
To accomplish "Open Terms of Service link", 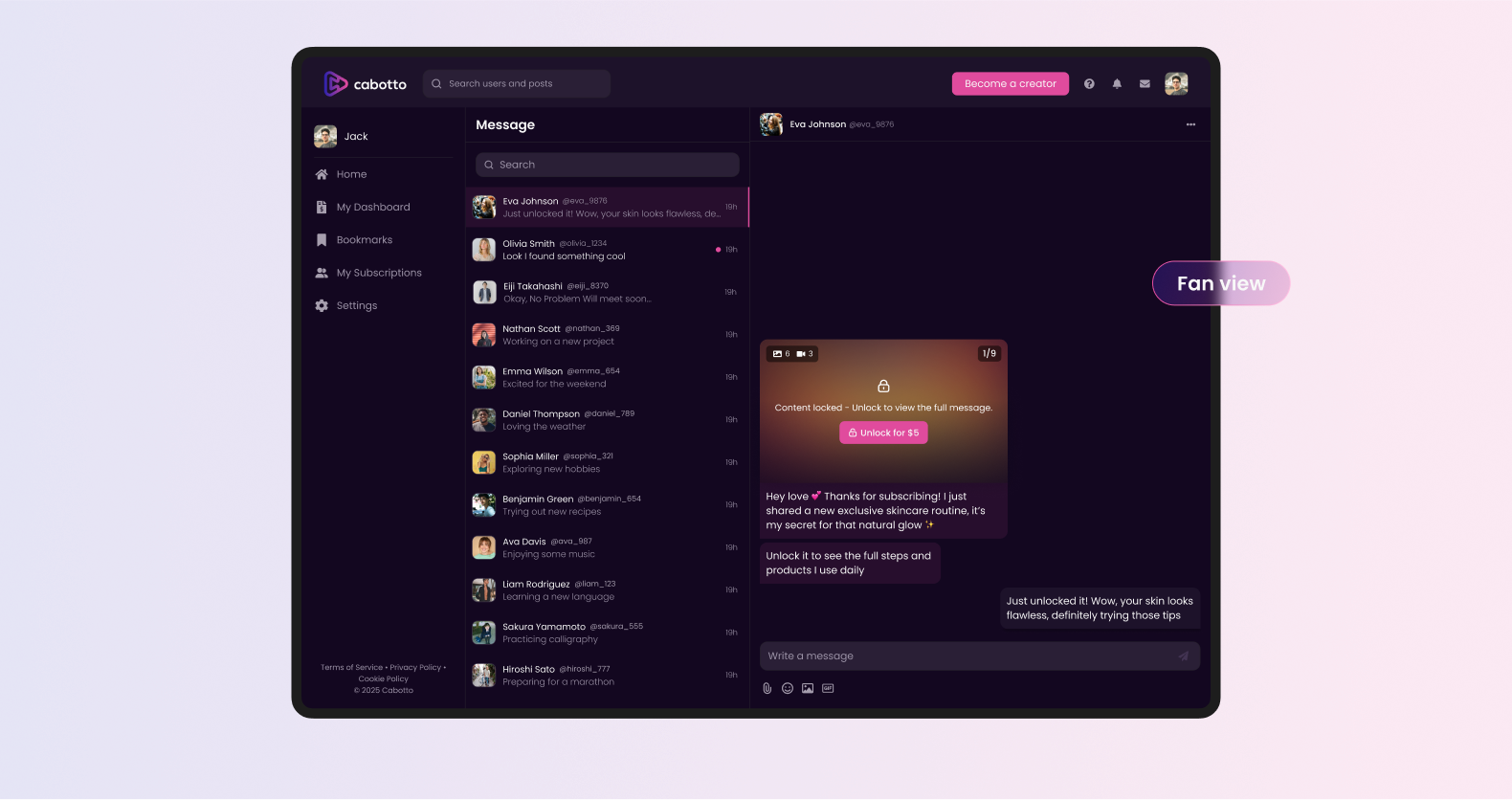I will 351,668.
